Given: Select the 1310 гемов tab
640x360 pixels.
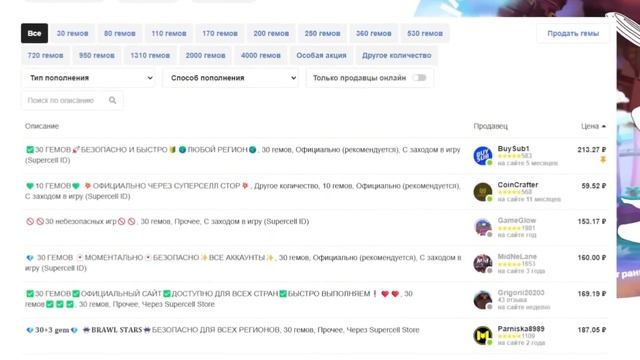Looking at the screenshot, I should (150, 56).
